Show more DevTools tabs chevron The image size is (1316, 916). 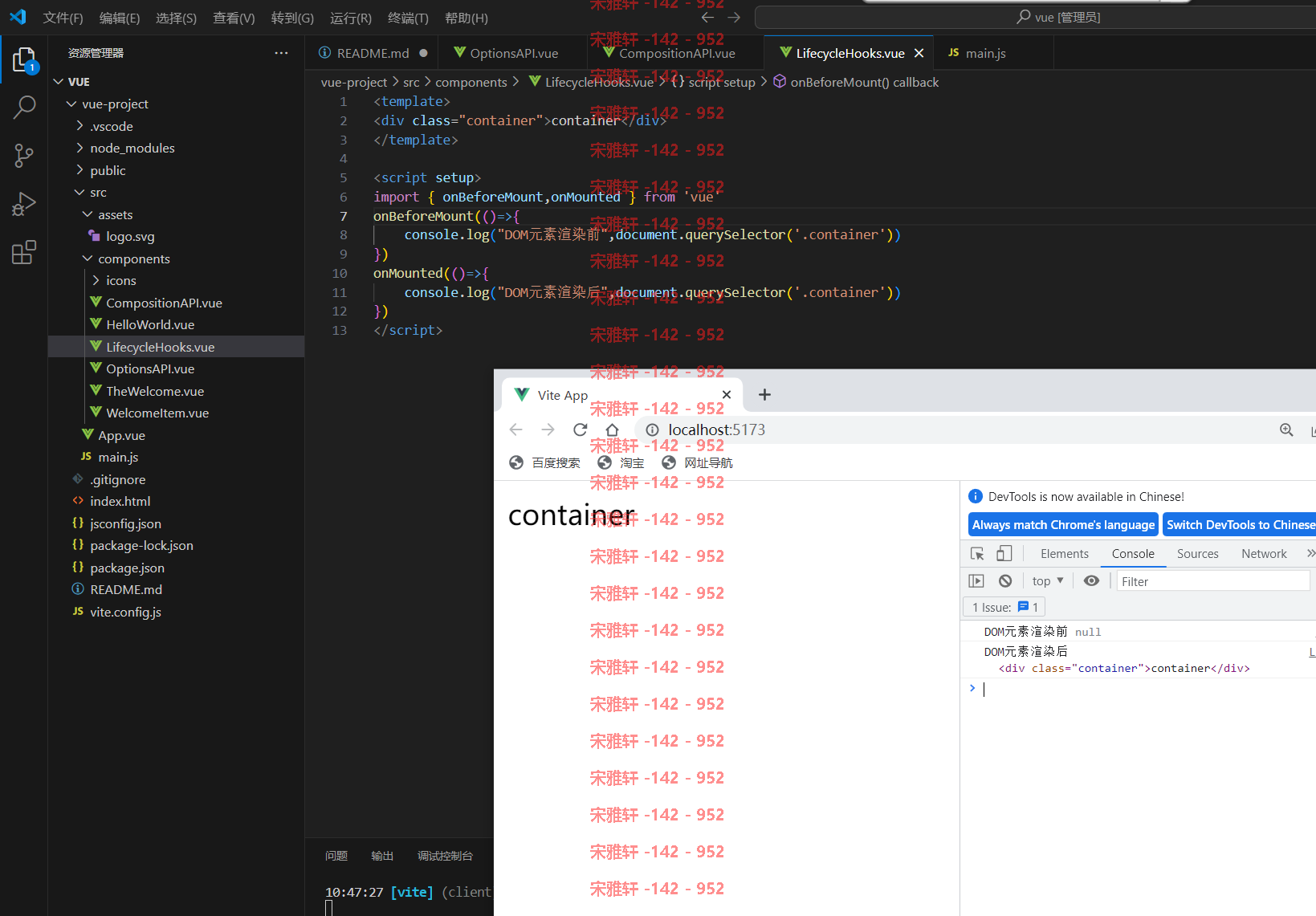coord(1310,553)
